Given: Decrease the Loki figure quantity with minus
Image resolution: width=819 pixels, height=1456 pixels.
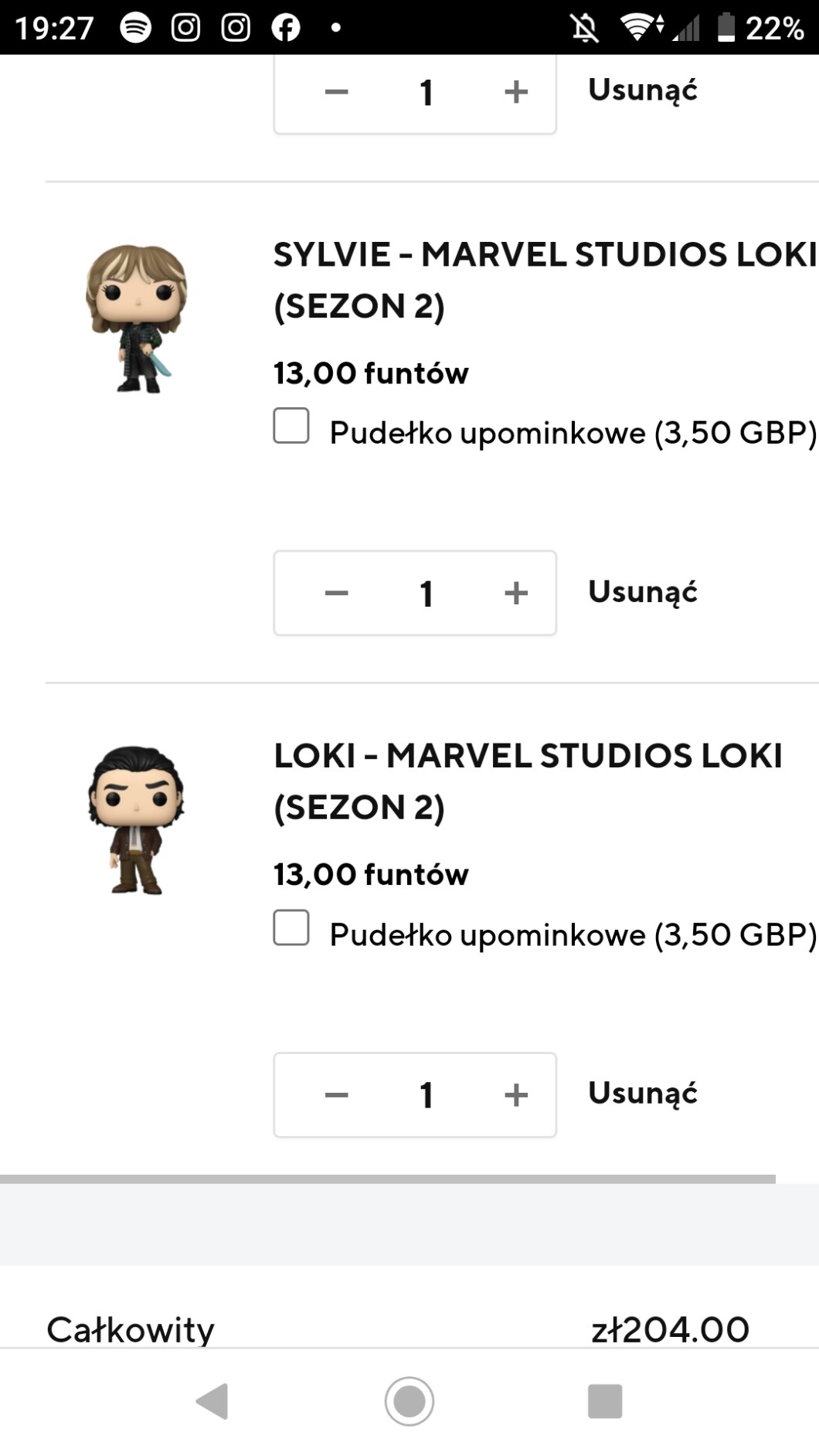Looking at the screenshot, I should tap(337, 1095).
